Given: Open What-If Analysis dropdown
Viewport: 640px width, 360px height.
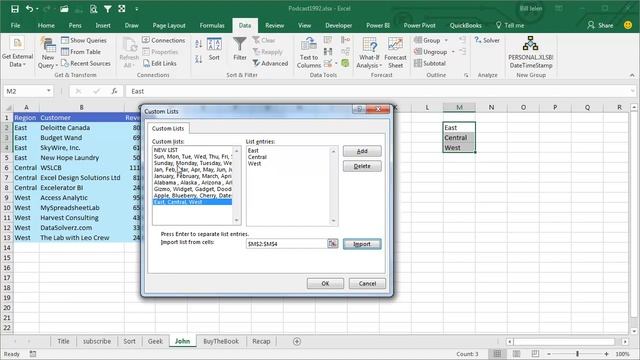Looking at the screenshot, I should pyautogui.click(x=369, y=53).
